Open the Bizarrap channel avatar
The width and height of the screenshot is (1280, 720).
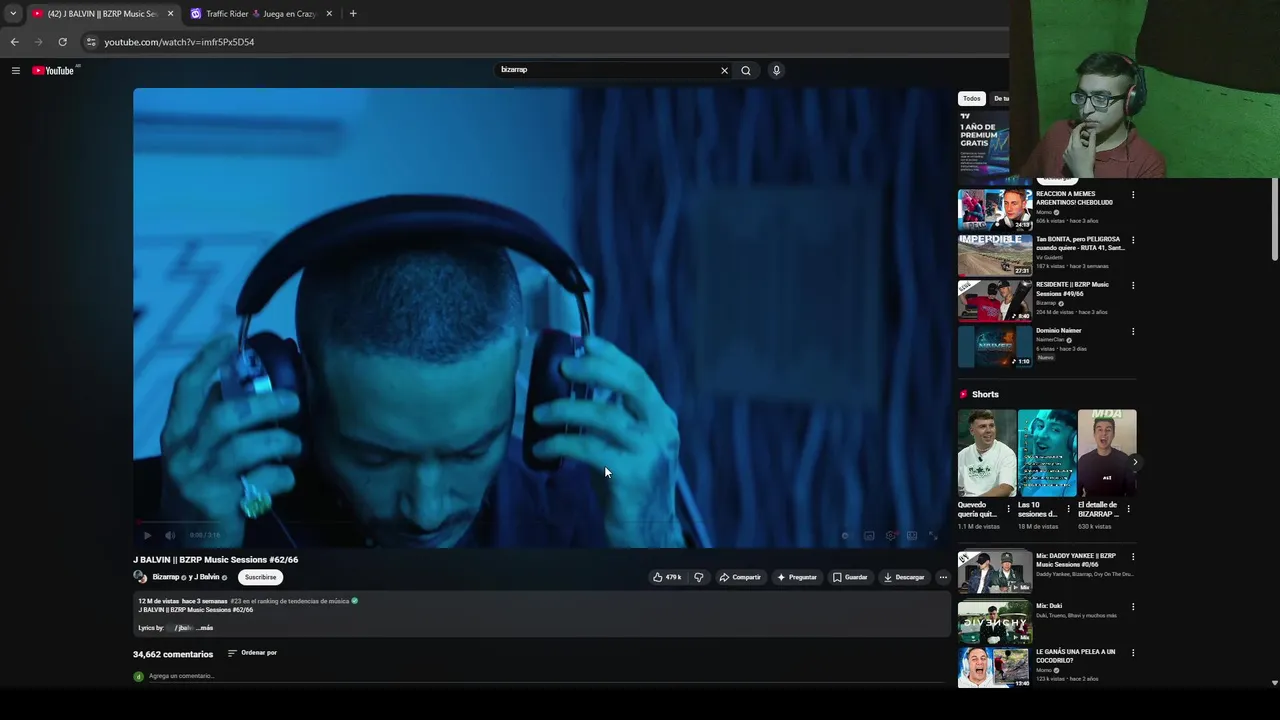[140, 577]
